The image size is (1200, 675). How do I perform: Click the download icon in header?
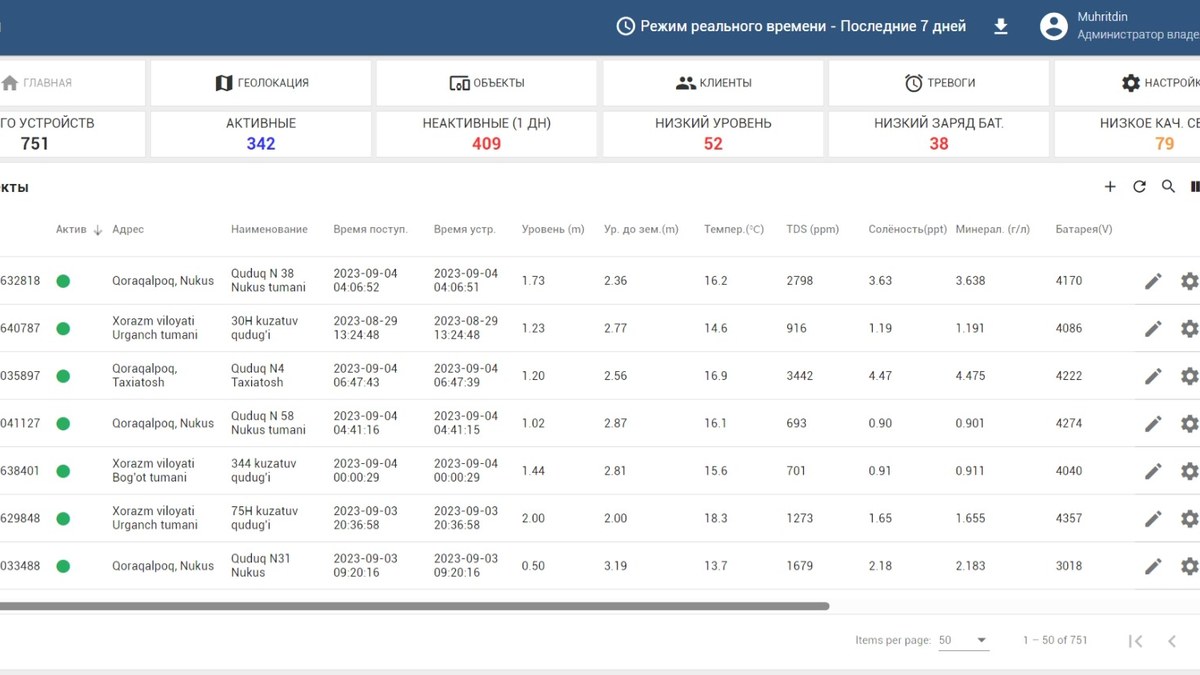coord(1001,27)
